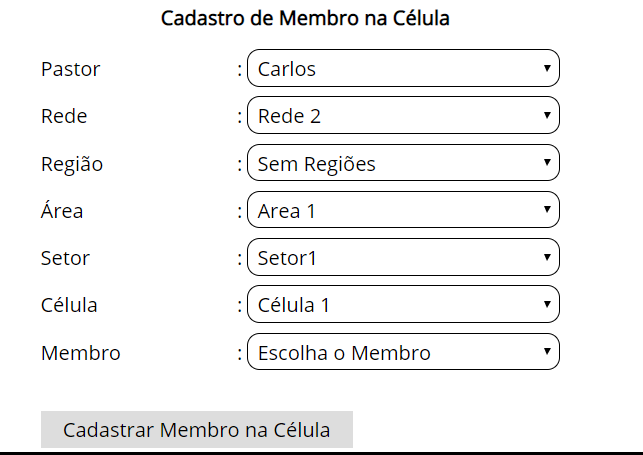Open the Rede dropdown showing Rede 2
This screenshot has height=455, width=643.
point(402,116)
